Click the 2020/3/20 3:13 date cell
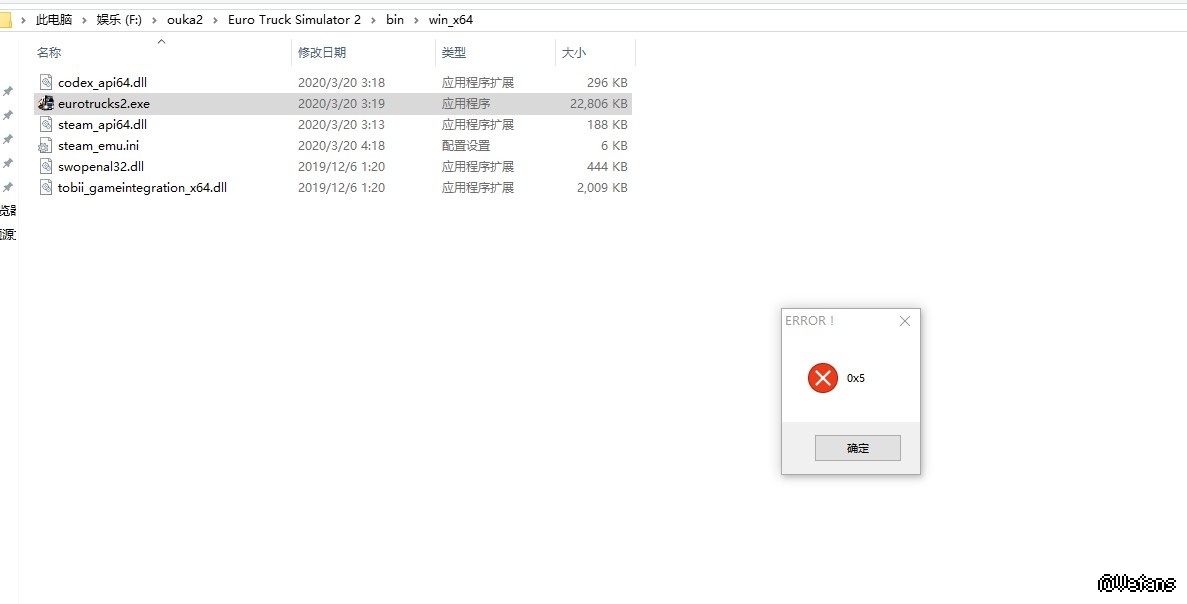1187x604 pixels. click(x=341, y=125)
